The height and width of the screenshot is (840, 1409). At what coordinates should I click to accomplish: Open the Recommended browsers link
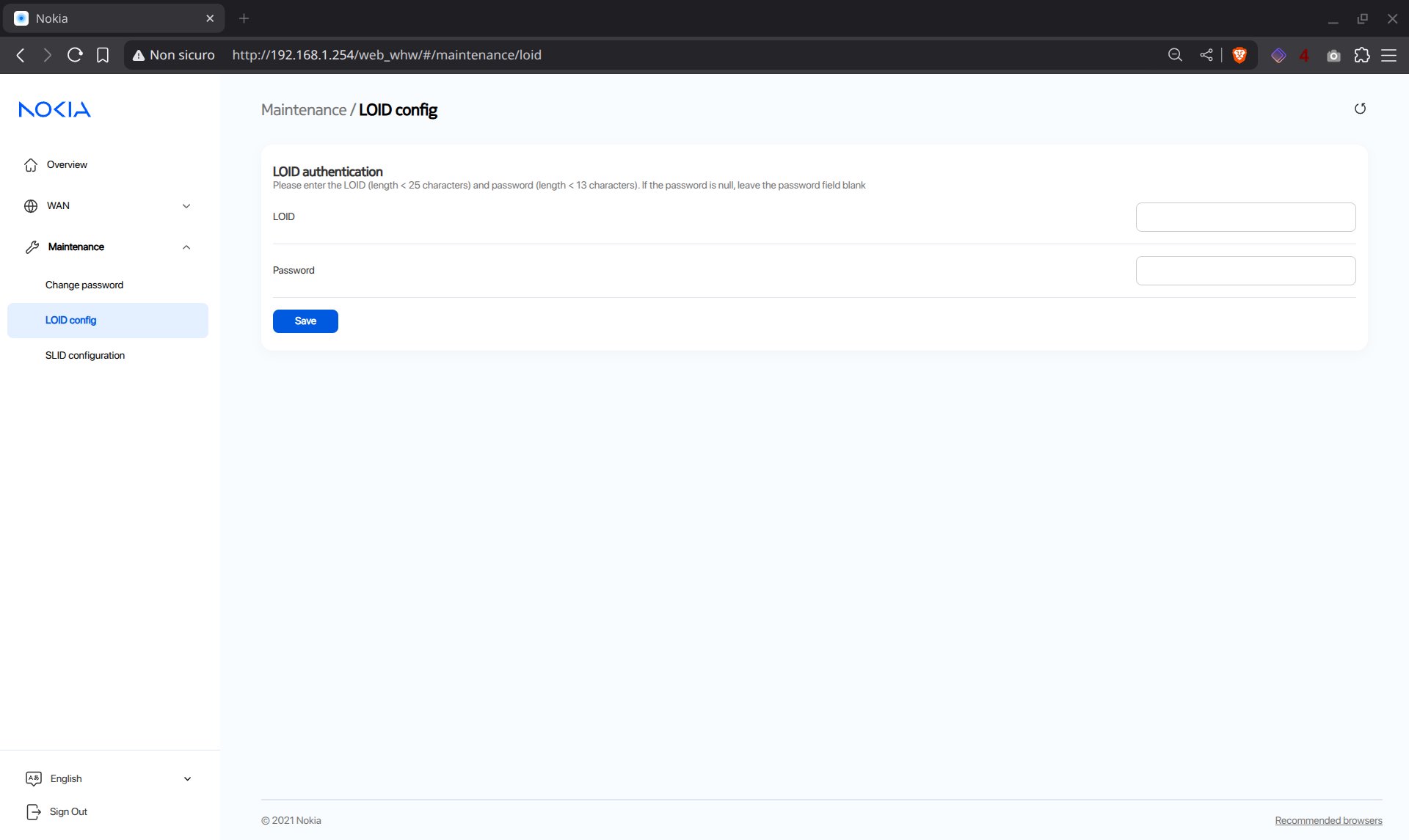[x=1328, y=820]
